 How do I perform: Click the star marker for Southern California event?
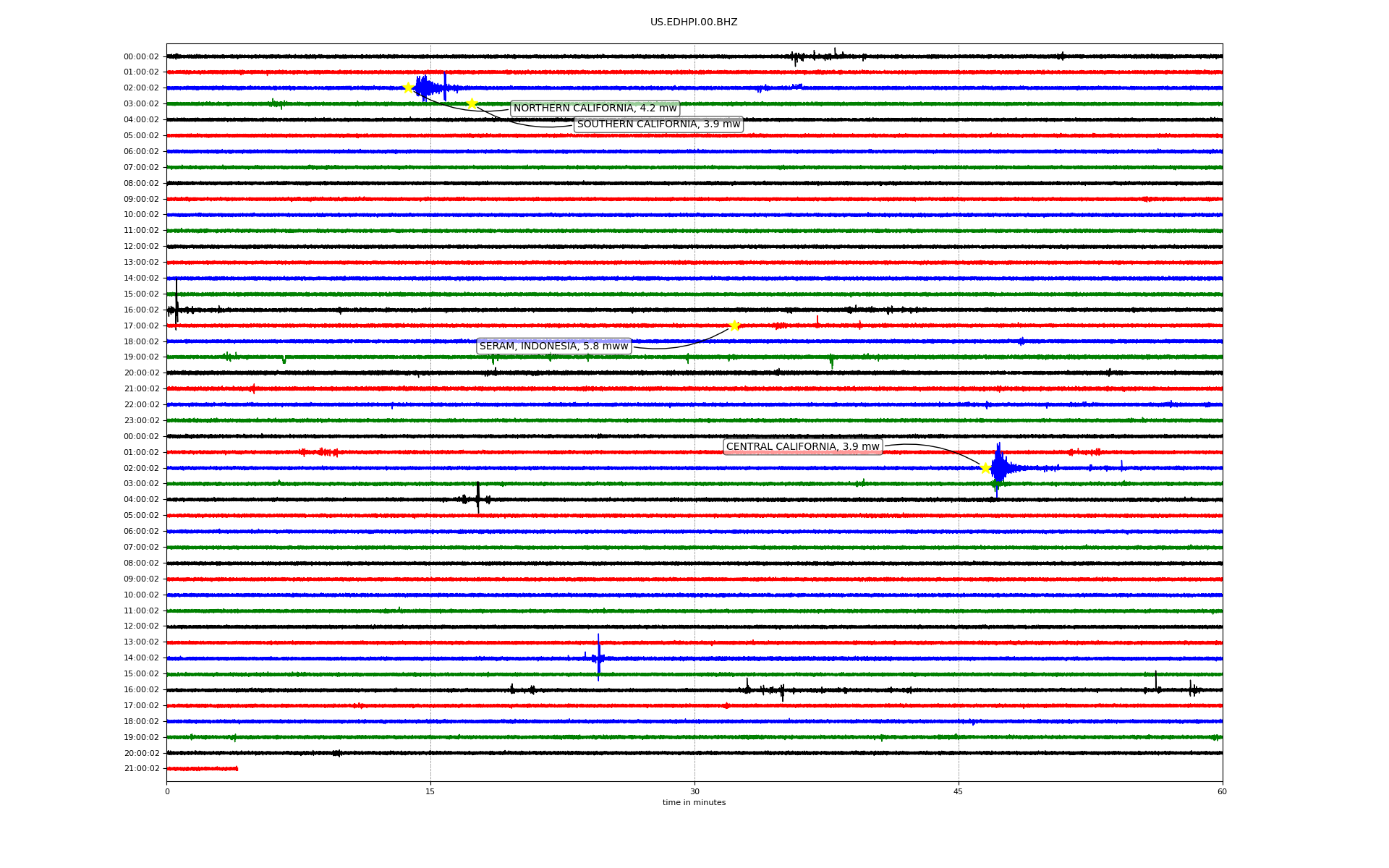[472, 103]
